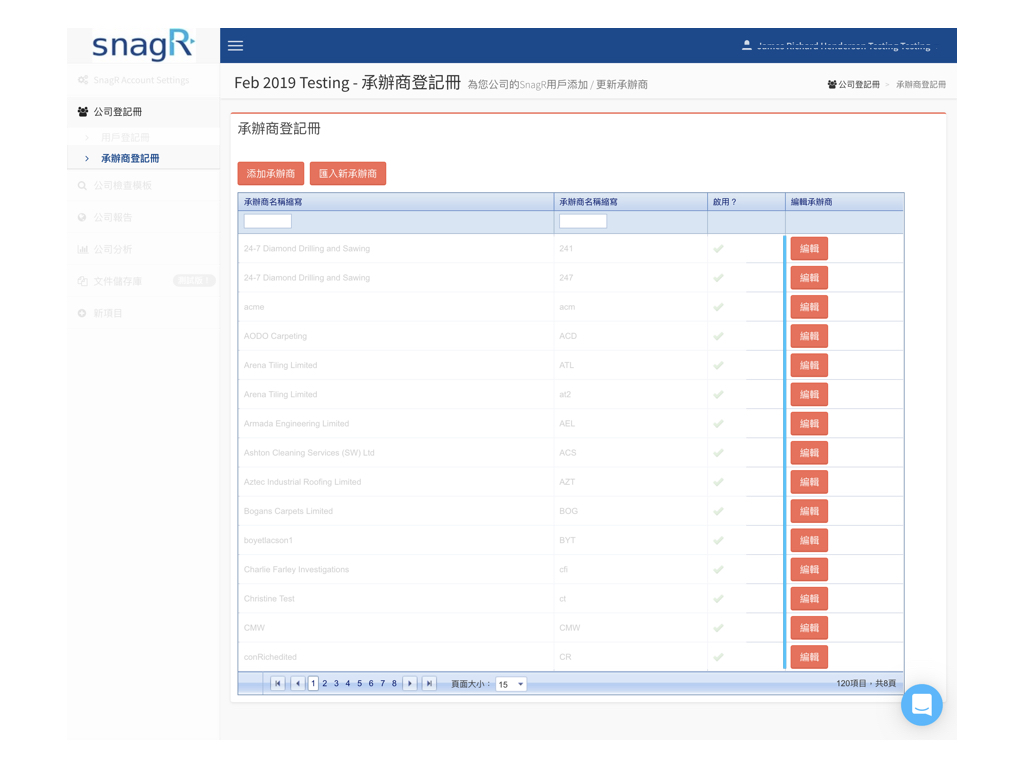The width and height of the screenshot is (1024, 768).
Task: Go to previous page arrow
Action: point(298,683)
